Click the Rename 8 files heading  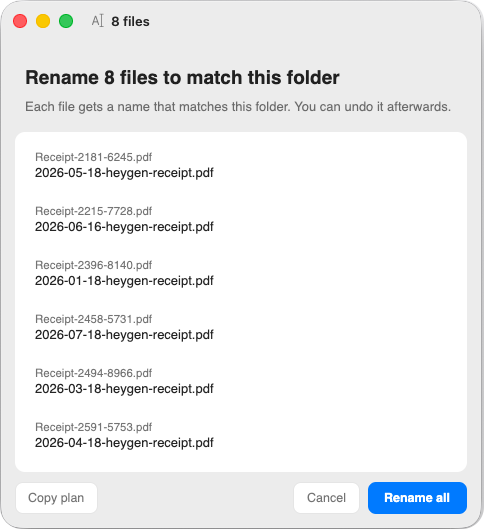tap(182, 78)
